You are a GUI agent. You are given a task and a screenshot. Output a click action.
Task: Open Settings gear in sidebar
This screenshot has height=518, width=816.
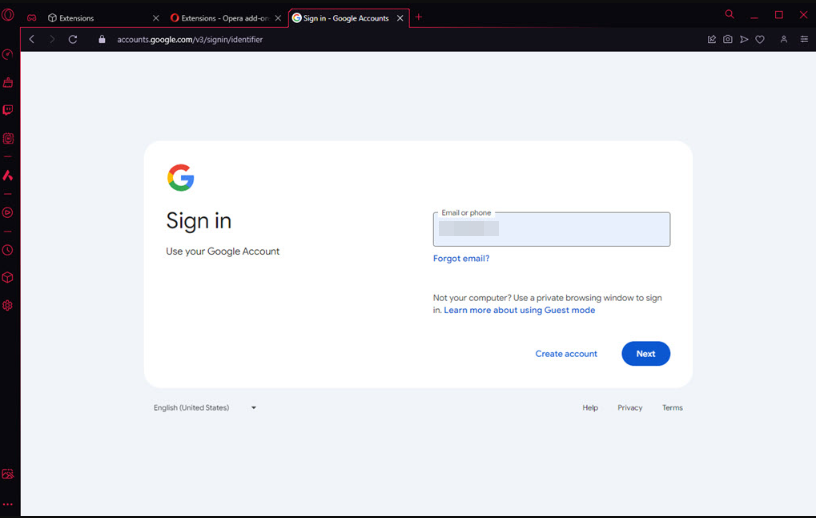[8, 306]
